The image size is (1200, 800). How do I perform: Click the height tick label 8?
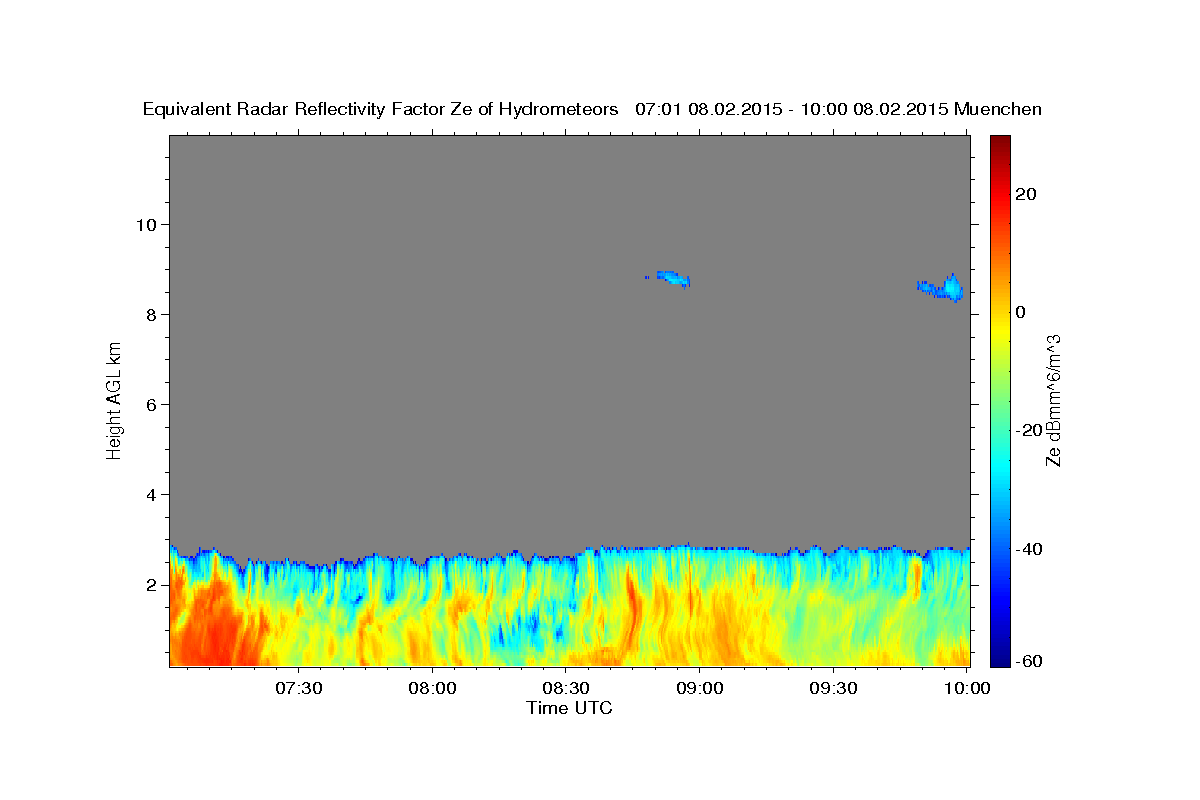(153, 315)
